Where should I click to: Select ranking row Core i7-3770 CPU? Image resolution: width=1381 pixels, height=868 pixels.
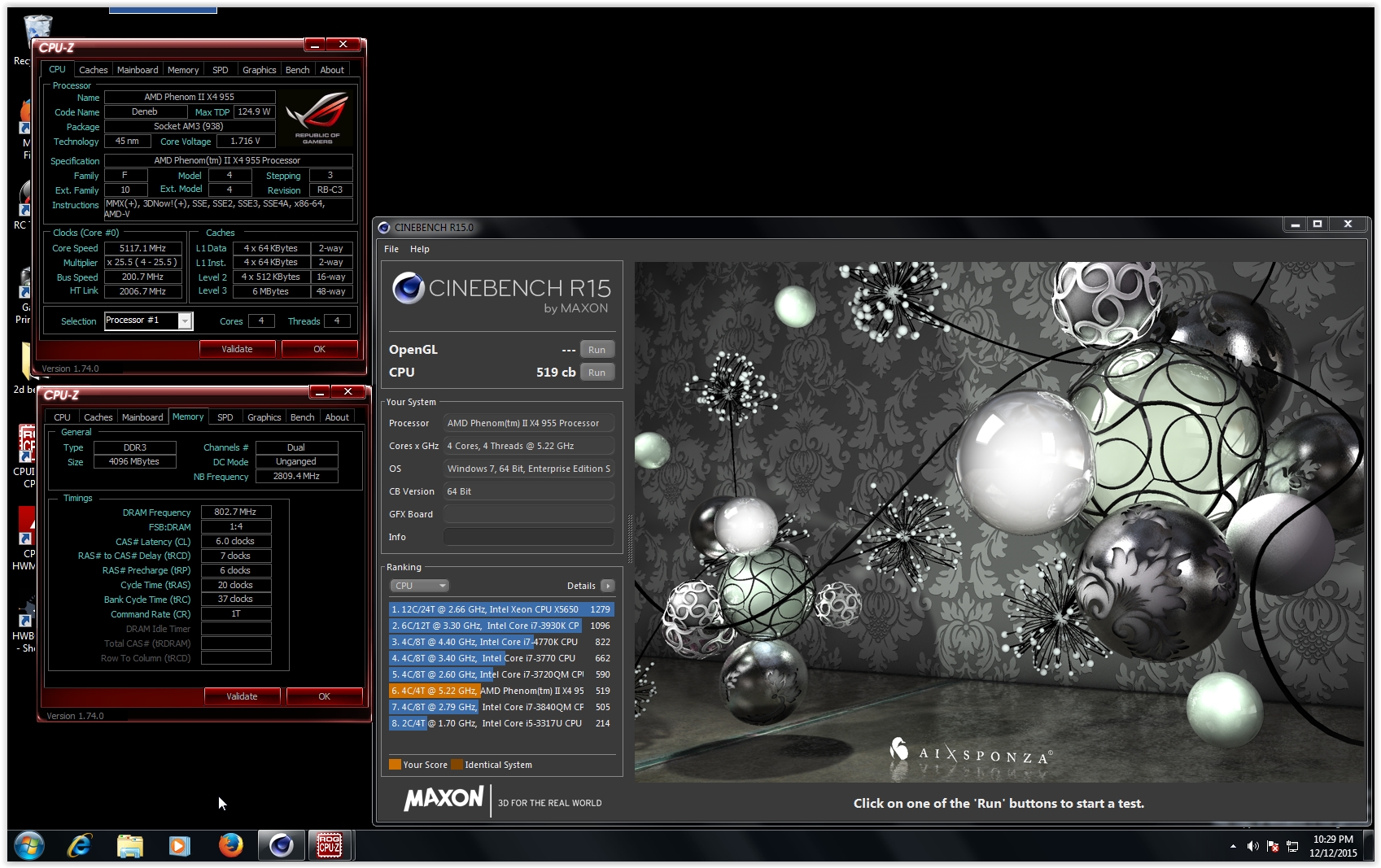501,658
